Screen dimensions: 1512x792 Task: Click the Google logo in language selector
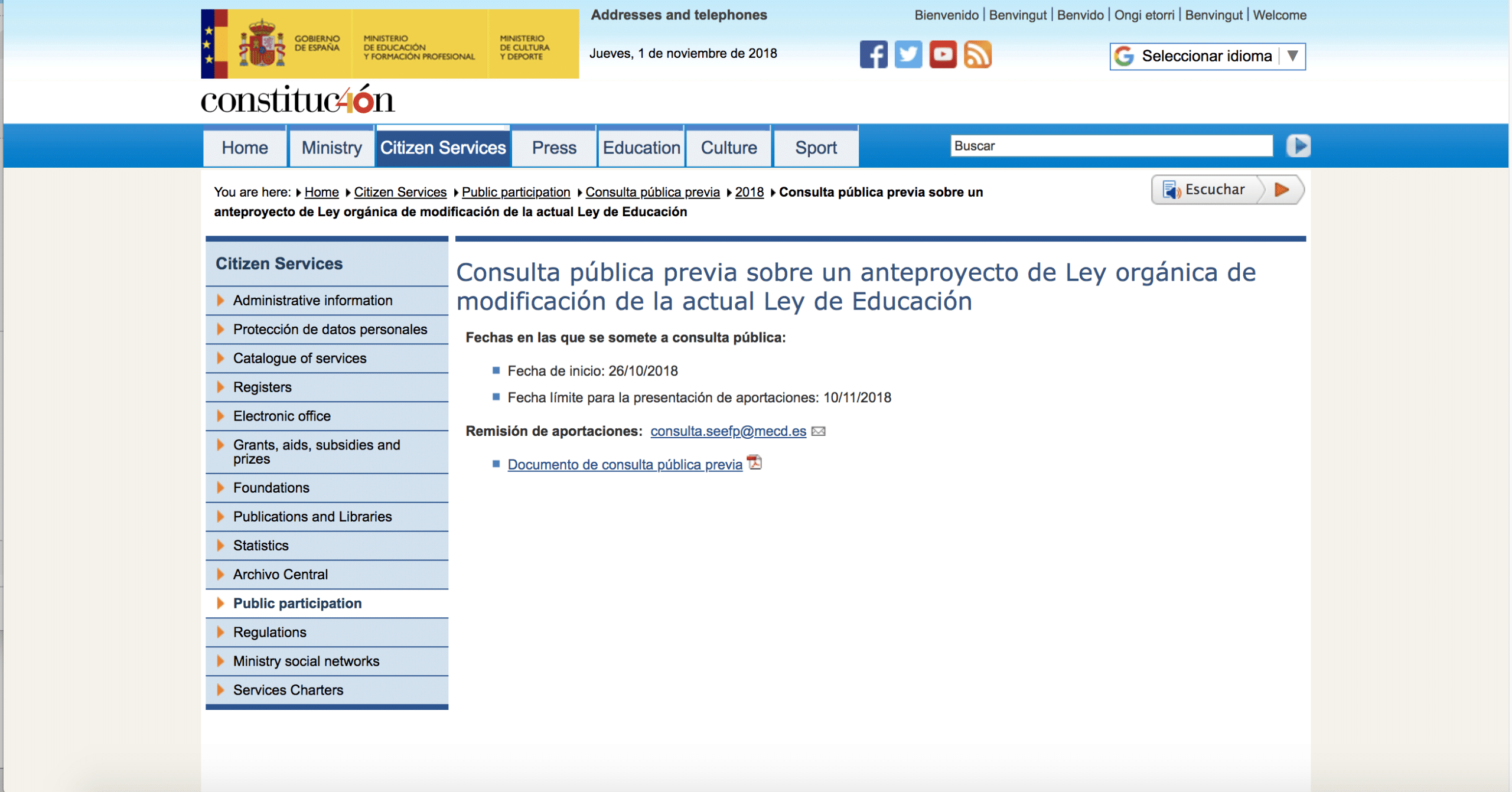(x=1124, y=56)
